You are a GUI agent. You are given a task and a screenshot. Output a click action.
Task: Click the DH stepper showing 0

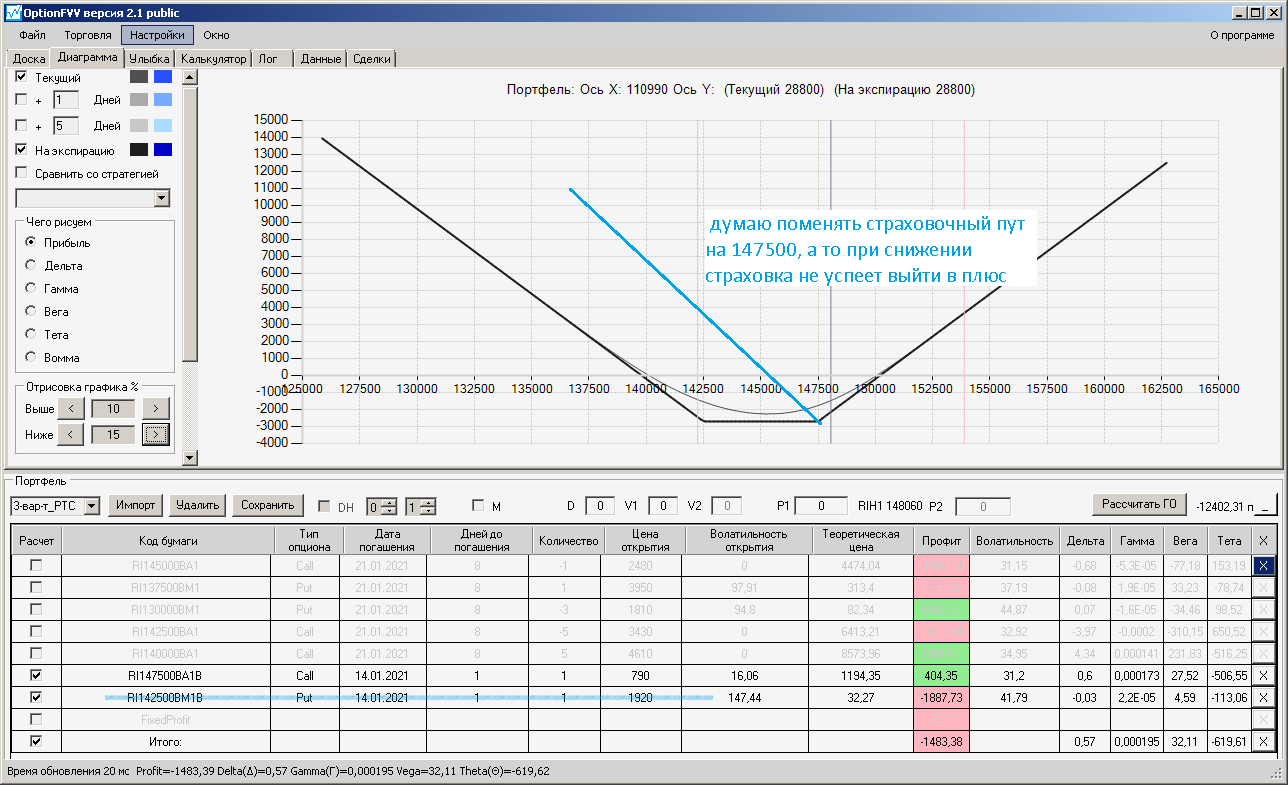[x=382, y=507]
